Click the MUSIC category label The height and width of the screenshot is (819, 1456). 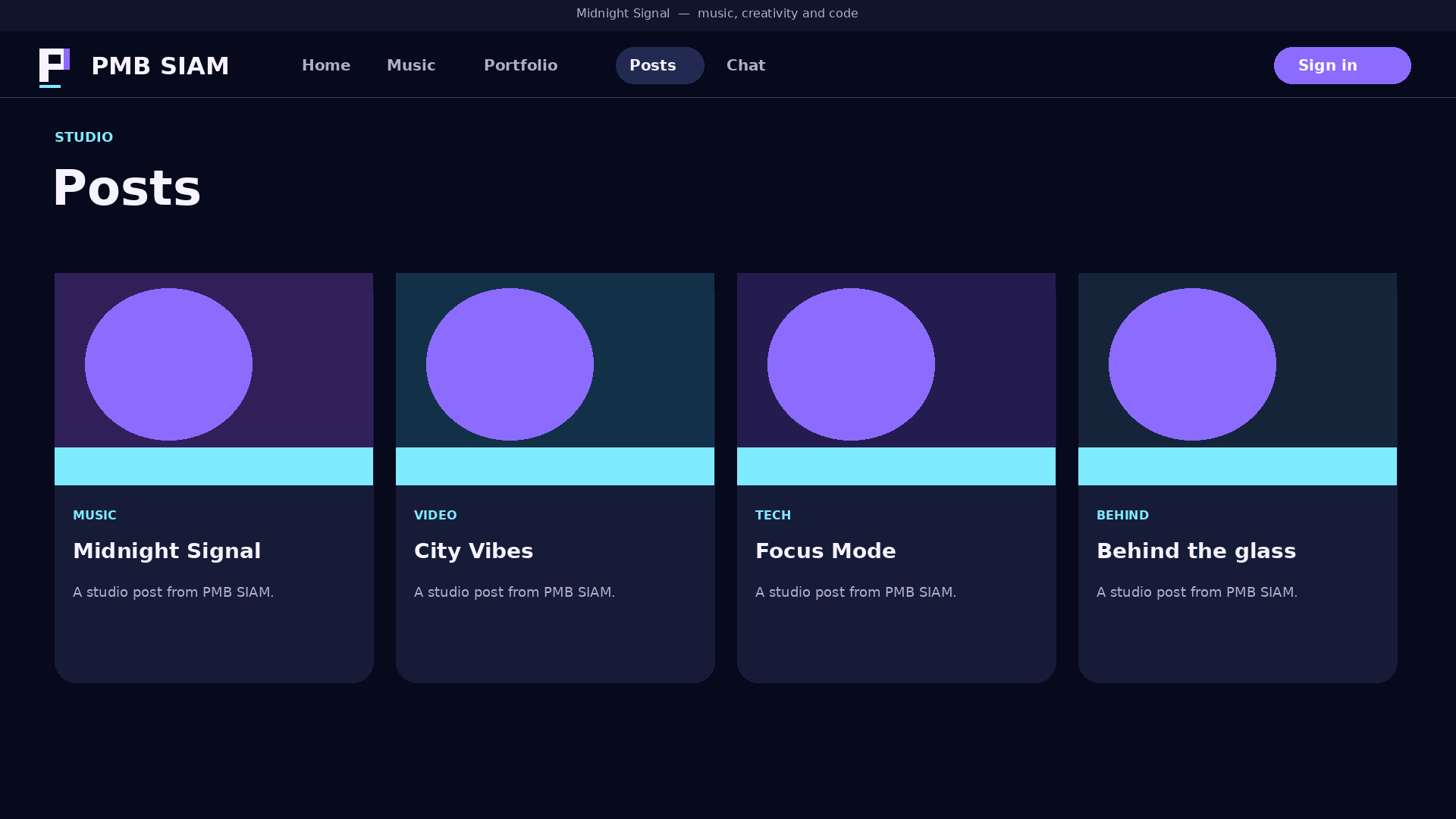(x=95, y=515)
